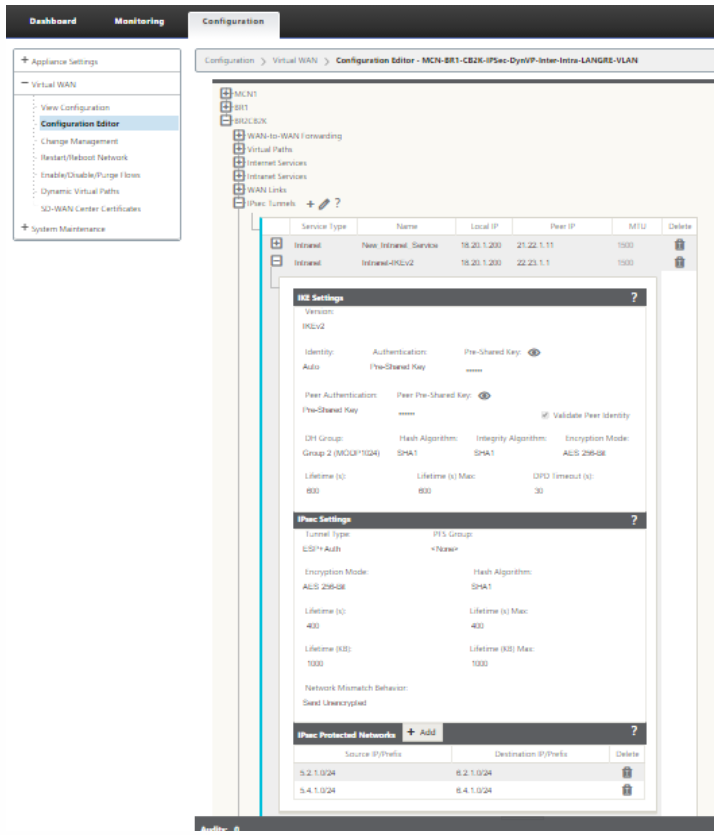
Task: Collapse IPsec Tunnels node
Action: coord(239,203)
